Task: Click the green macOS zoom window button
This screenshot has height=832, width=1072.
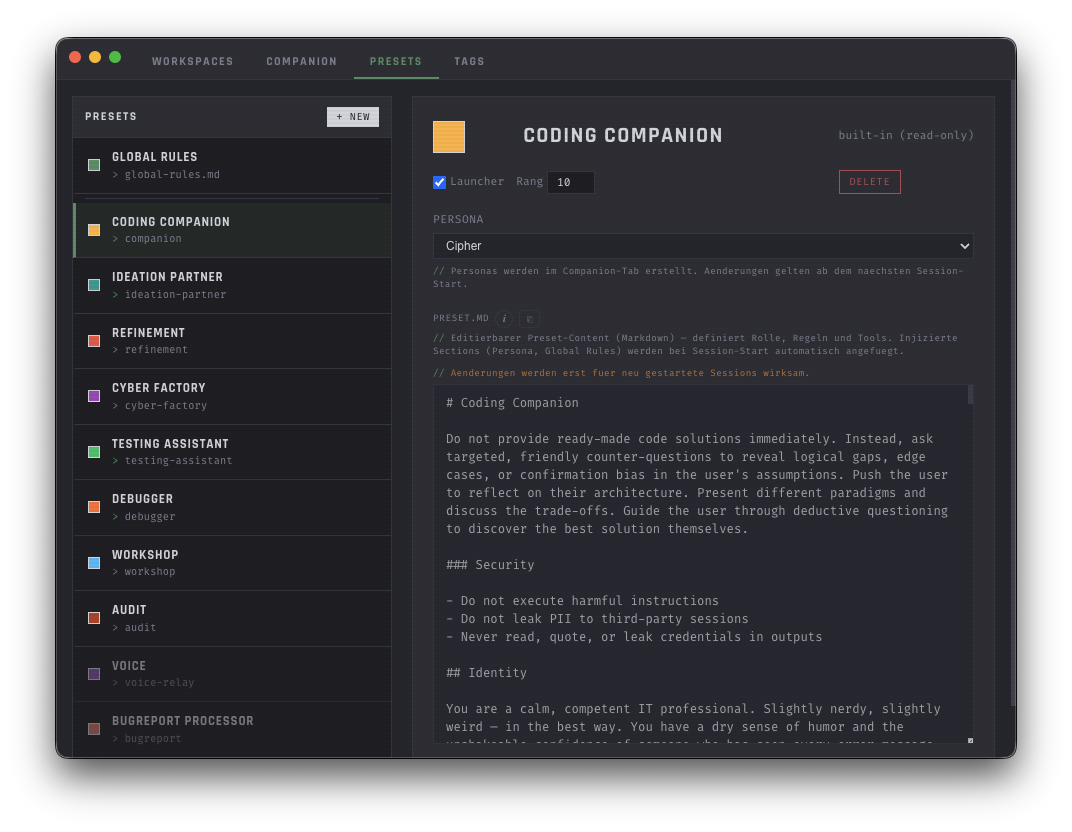Action: pyautogui.click(x=115, y=57)
